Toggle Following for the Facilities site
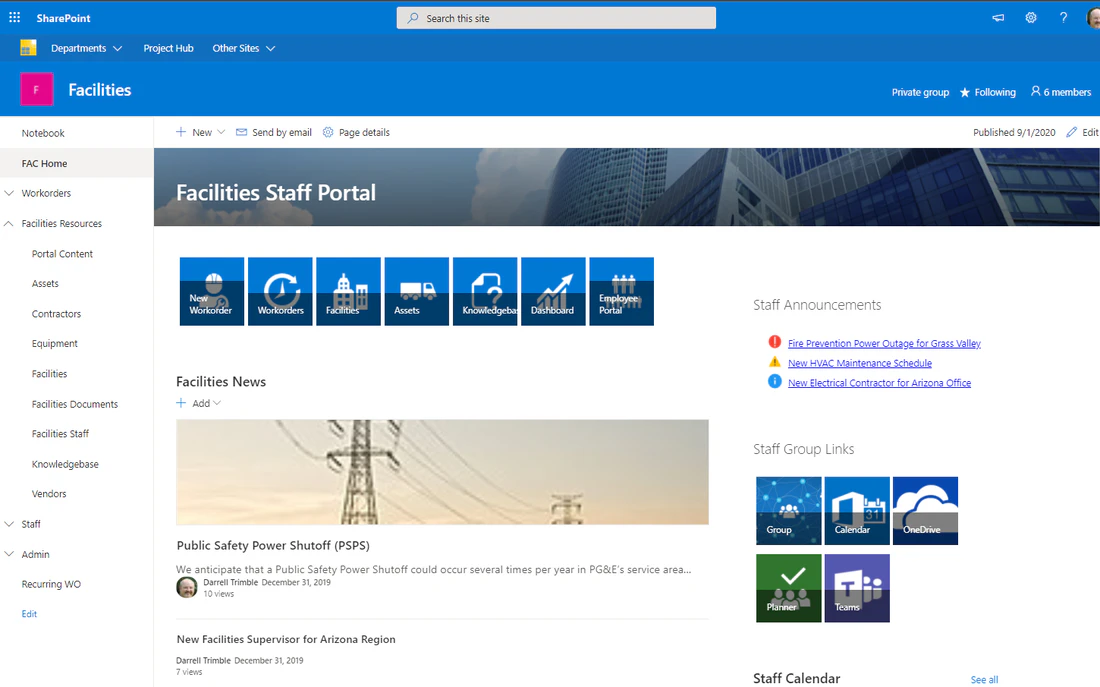The image size is (1100, 687). 987,91
